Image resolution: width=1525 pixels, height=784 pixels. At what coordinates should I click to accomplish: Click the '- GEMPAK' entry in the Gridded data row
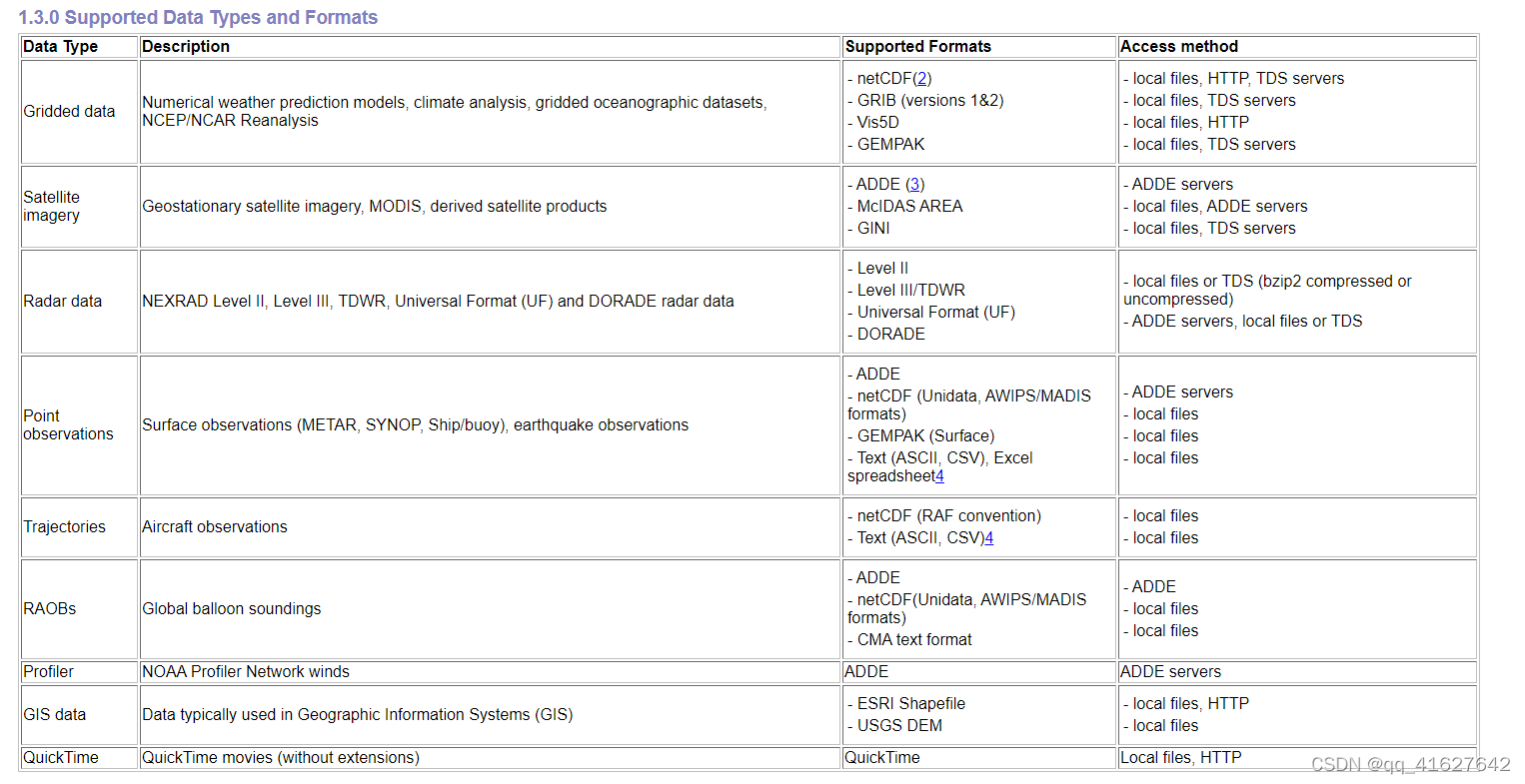886,144
